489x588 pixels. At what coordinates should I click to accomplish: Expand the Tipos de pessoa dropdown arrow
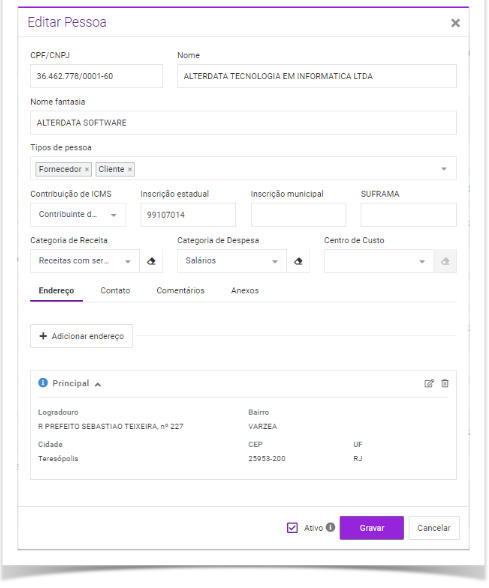[x=444, y=169]
